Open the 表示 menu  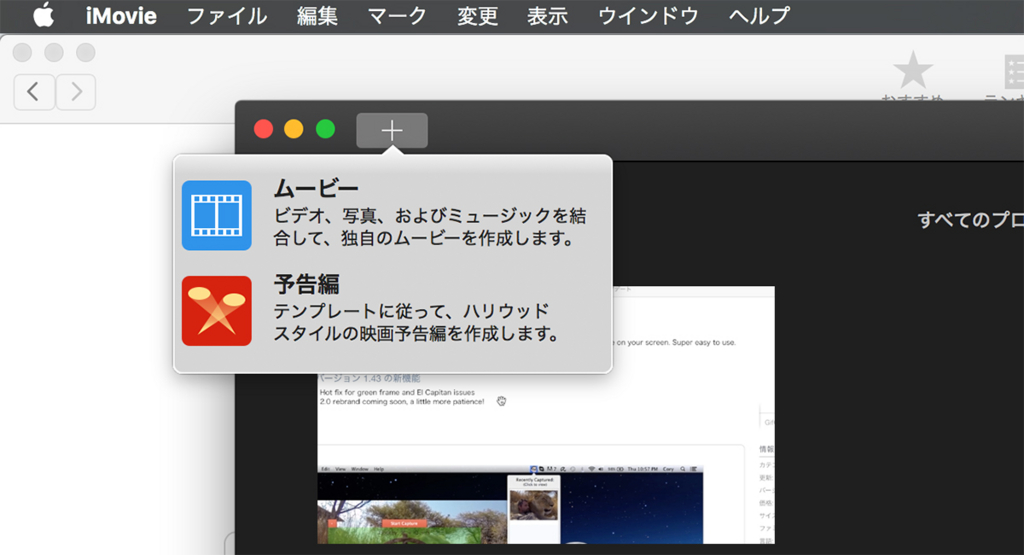click(547, 16)
